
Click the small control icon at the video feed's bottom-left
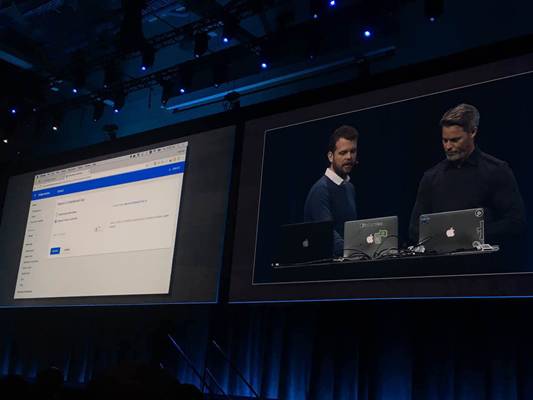pyautogui.click(x=275, y=264)
